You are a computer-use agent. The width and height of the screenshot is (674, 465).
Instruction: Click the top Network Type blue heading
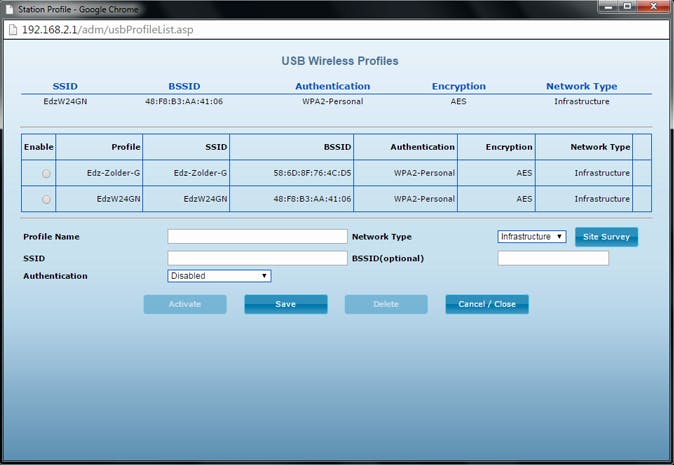click(582, 86)
